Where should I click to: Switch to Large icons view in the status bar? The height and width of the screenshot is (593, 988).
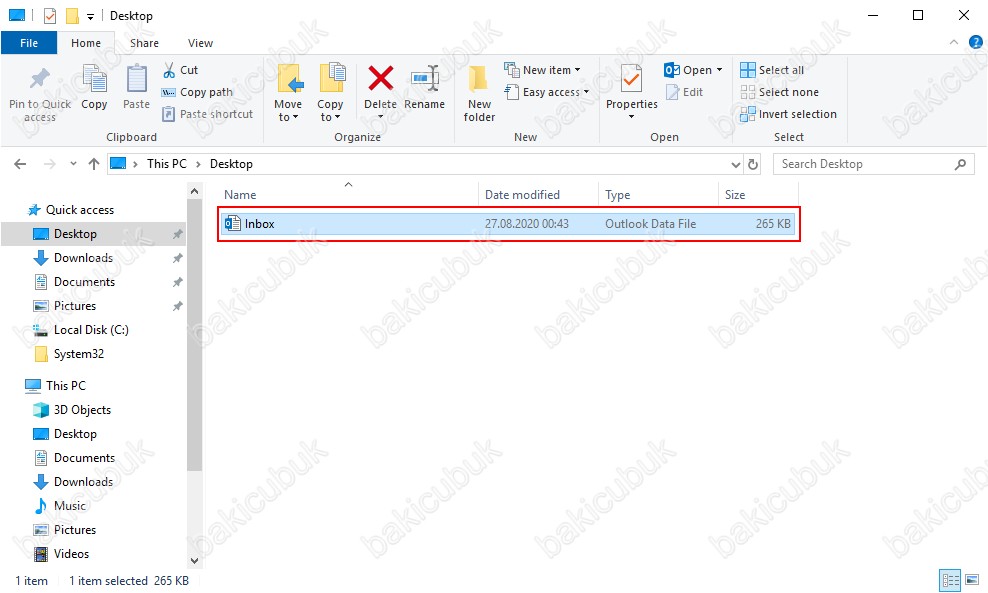pyautogui.click(x=972, y=579)
